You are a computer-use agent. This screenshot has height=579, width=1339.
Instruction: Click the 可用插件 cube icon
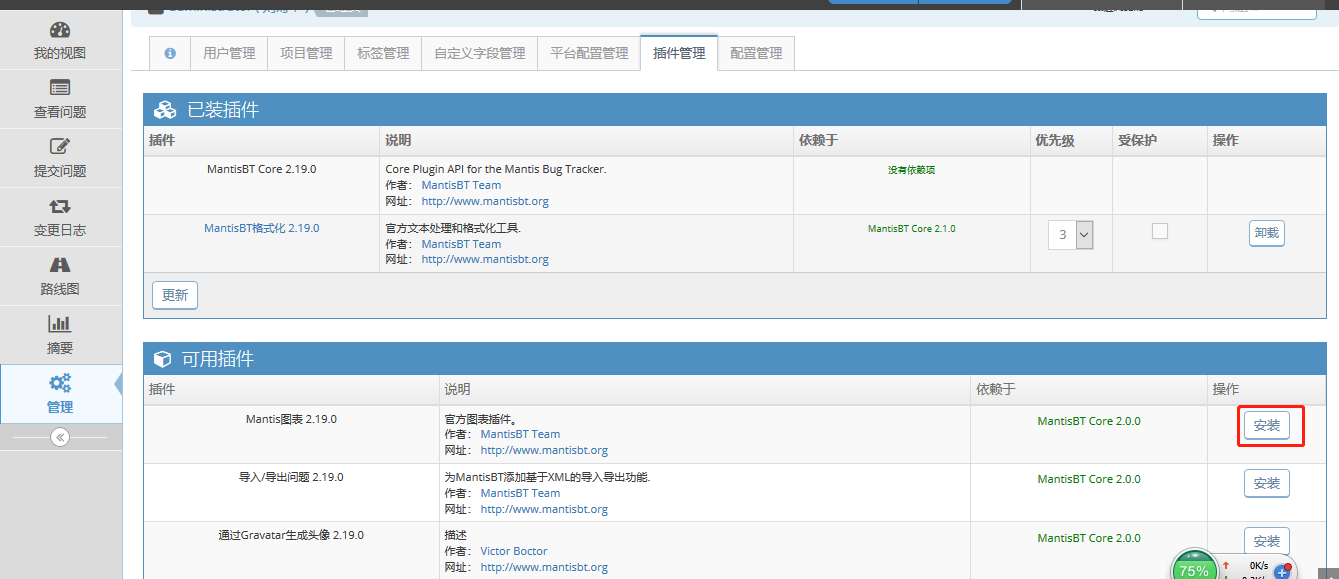click(x=162, y=359)
